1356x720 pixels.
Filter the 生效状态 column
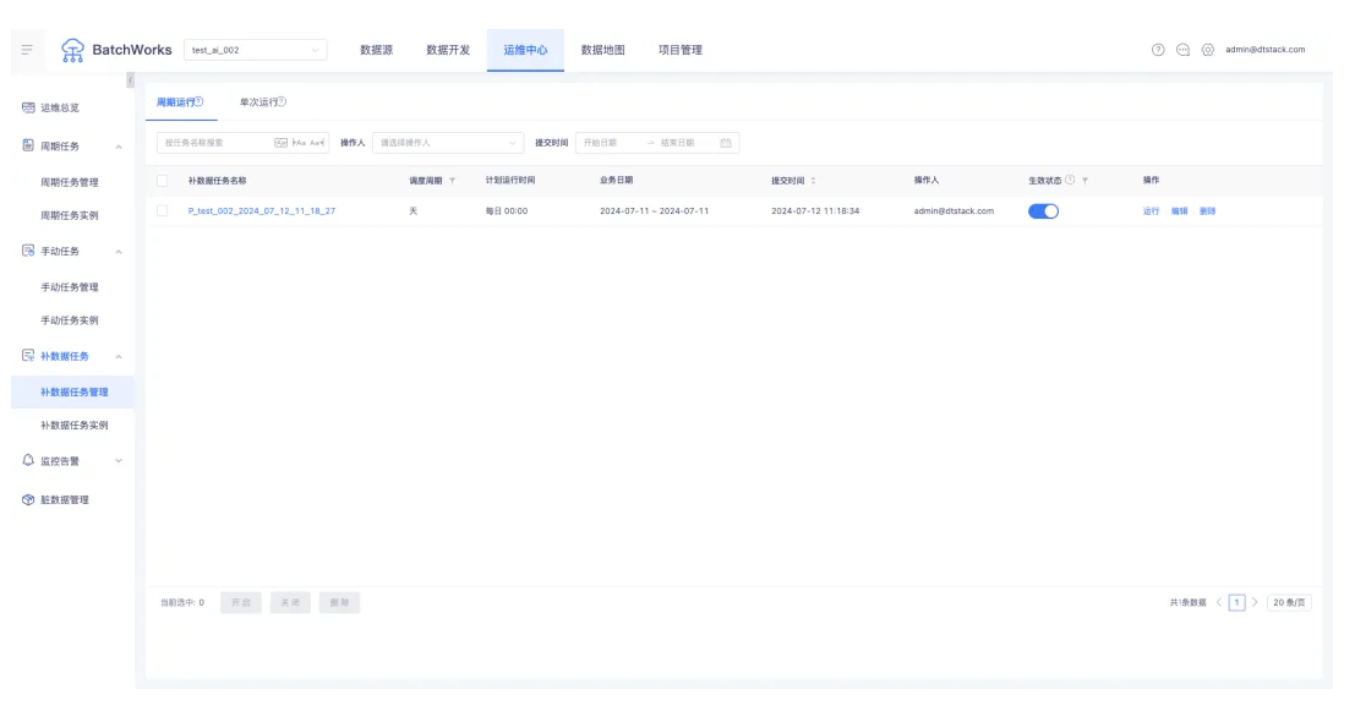pyautogui.click(x=1085, y=181)
